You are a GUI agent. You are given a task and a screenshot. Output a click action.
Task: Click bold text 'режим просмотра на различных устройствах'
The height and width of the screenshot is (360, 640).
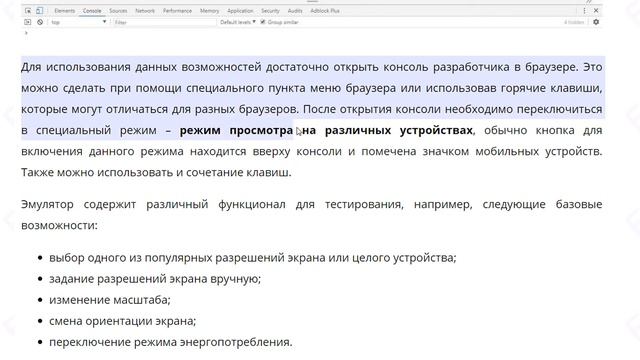[x=326, y=130]
